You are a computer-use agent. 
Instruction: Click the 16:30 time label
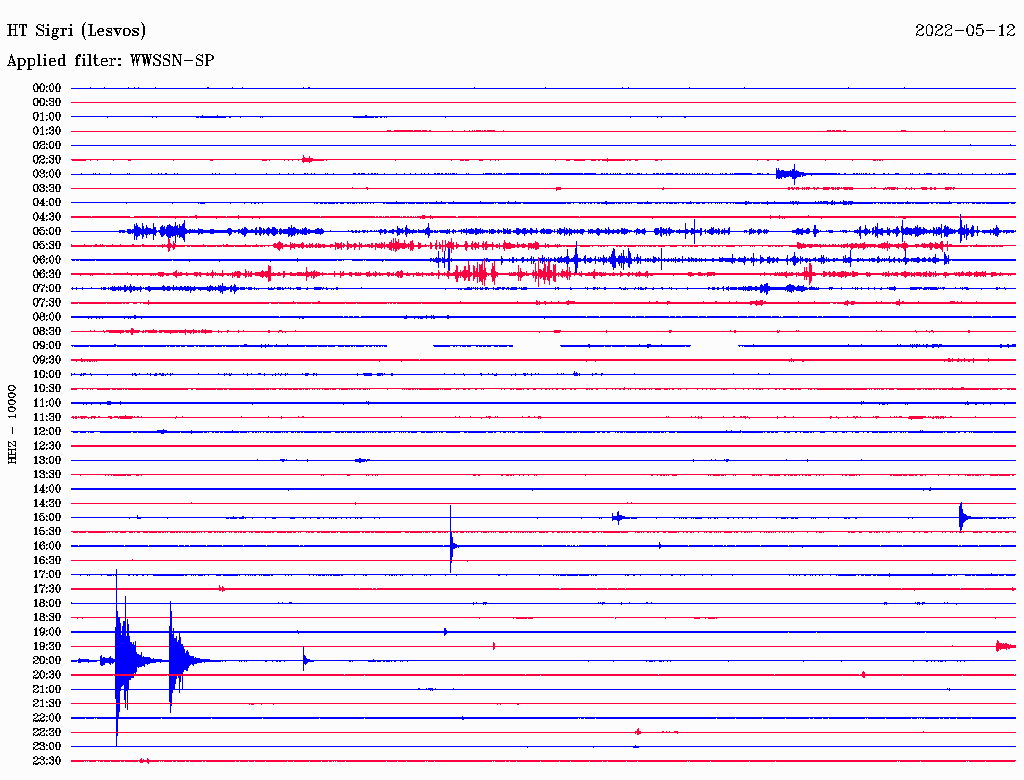[x=47, y=560]
